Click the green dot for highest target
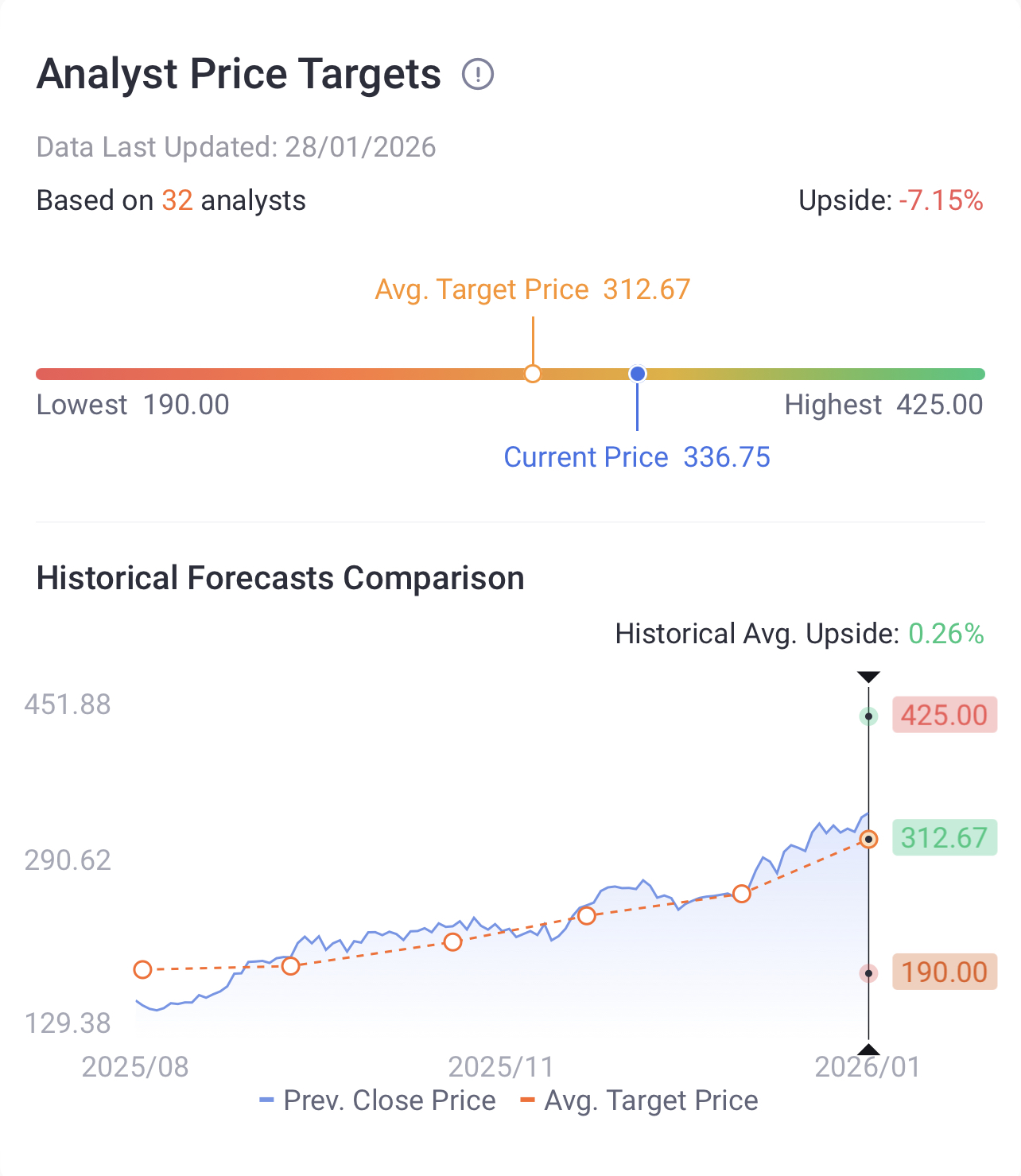This screenshot has height=1176, width=1021. [868, 716]
